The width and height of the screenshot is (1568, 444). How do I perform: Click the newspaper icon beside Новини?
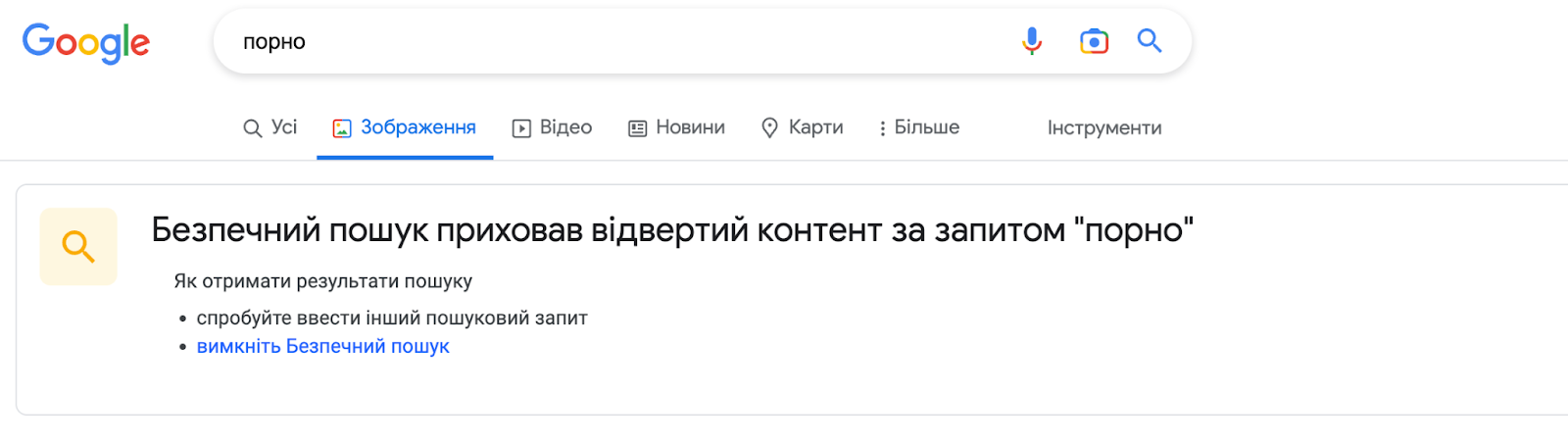point(638,128)
